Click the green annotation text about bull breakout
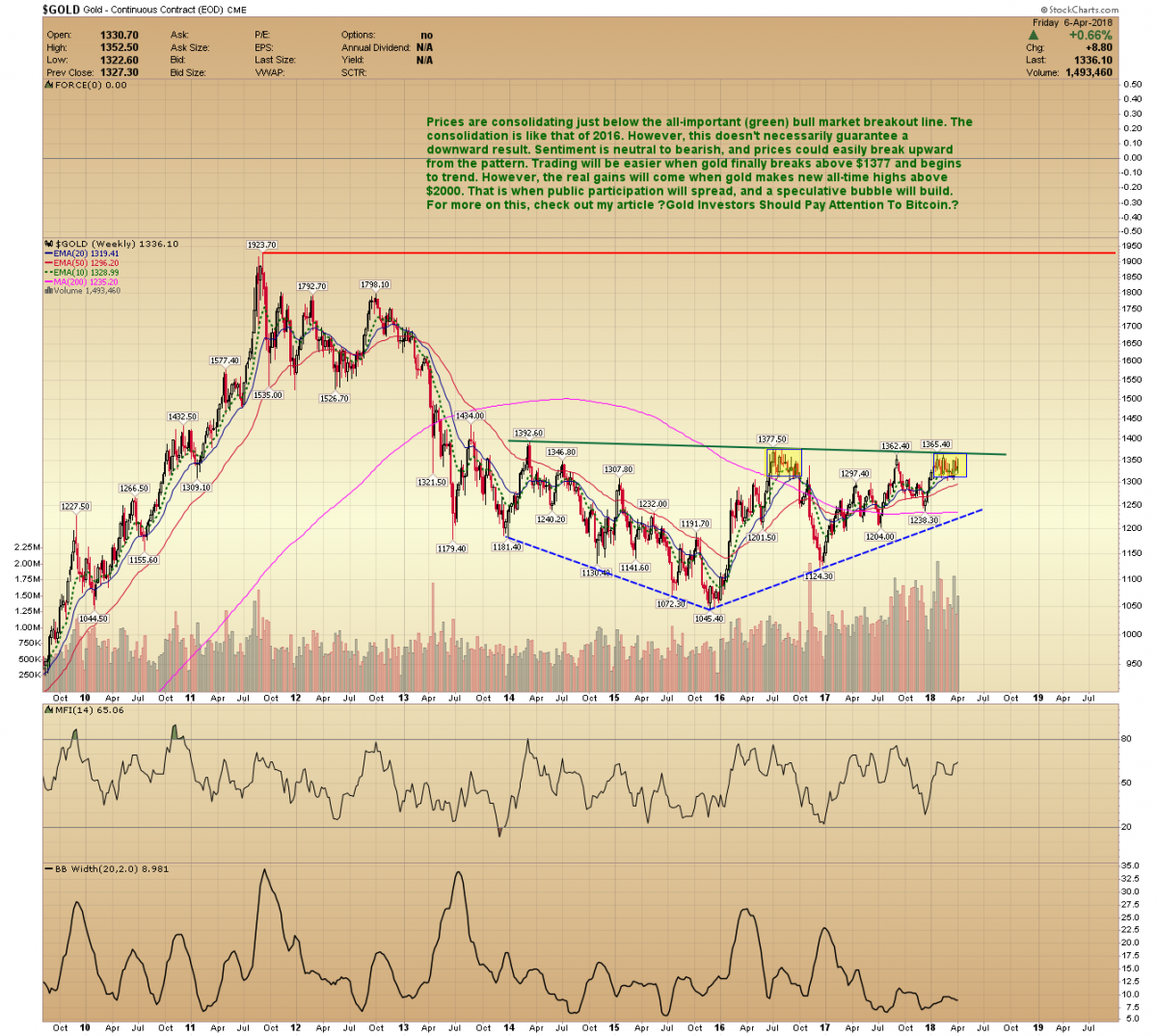 click(699, 163)
